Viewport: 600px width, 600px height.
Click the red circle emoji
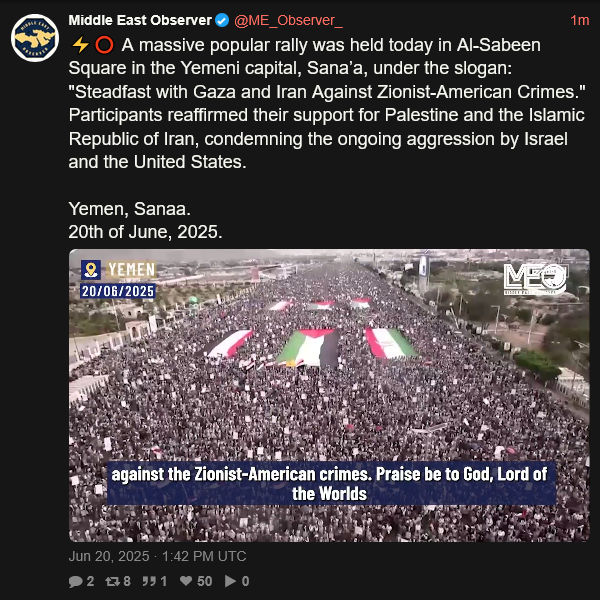[104, 45]
